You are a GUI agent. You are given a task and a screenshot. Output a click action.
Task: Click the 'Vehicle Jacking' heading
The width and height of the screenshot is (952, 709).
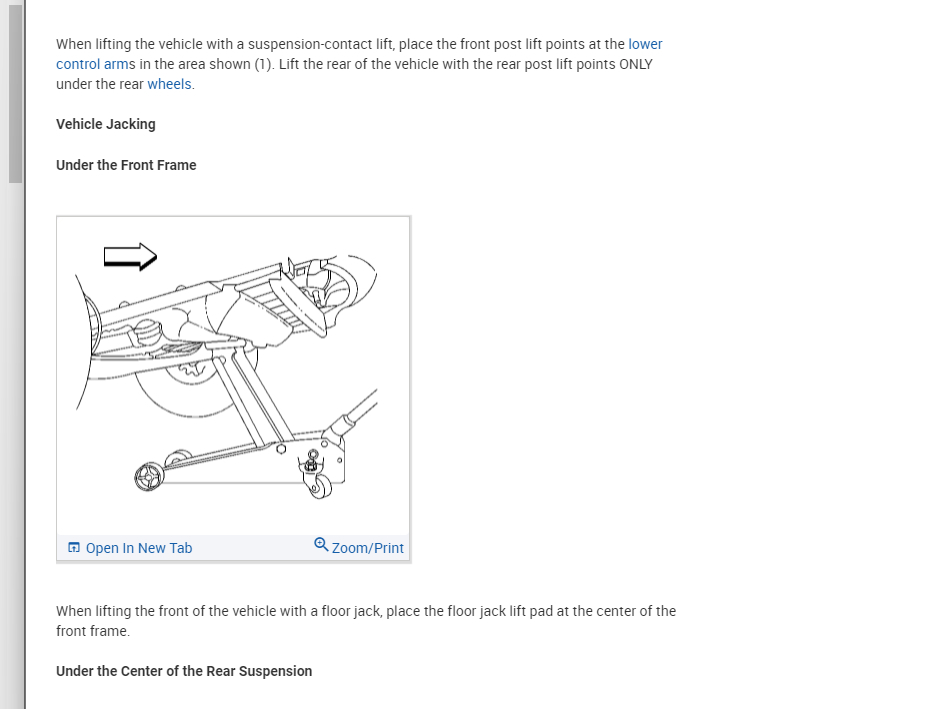coord(106,124)
